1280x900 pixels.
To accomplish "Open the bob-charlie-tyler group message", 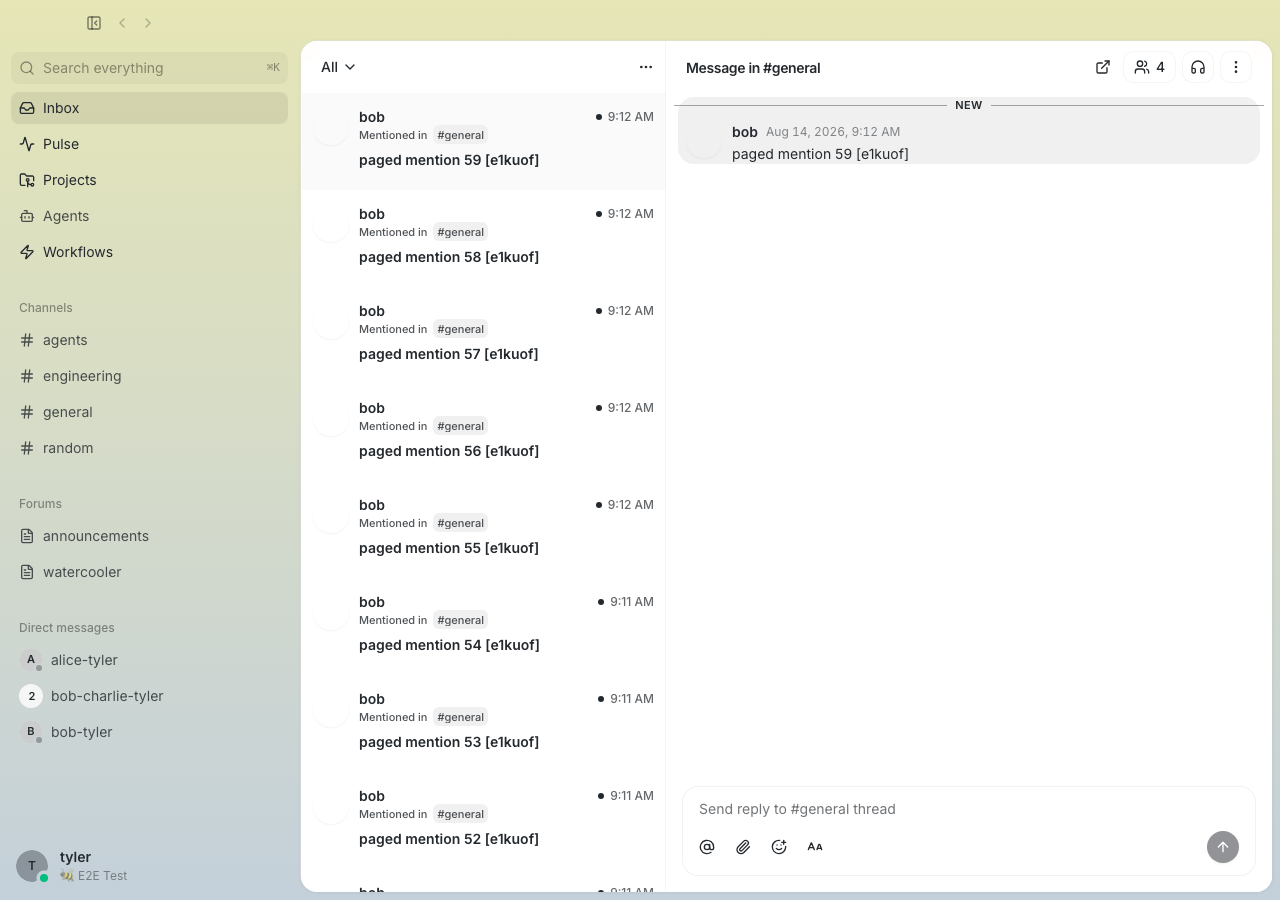I will coord(149,696).
